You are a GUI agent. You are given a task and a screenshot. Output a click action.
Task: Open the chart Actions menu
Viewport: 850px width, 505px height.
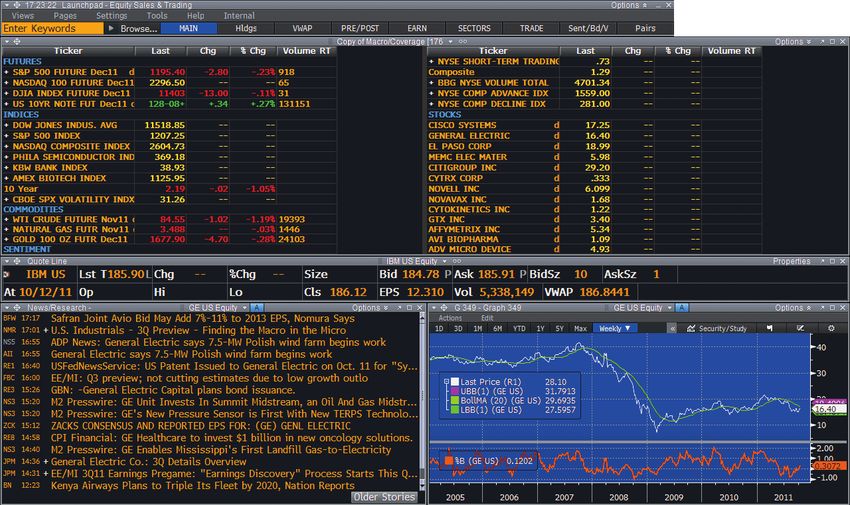[x=450, y=318]
